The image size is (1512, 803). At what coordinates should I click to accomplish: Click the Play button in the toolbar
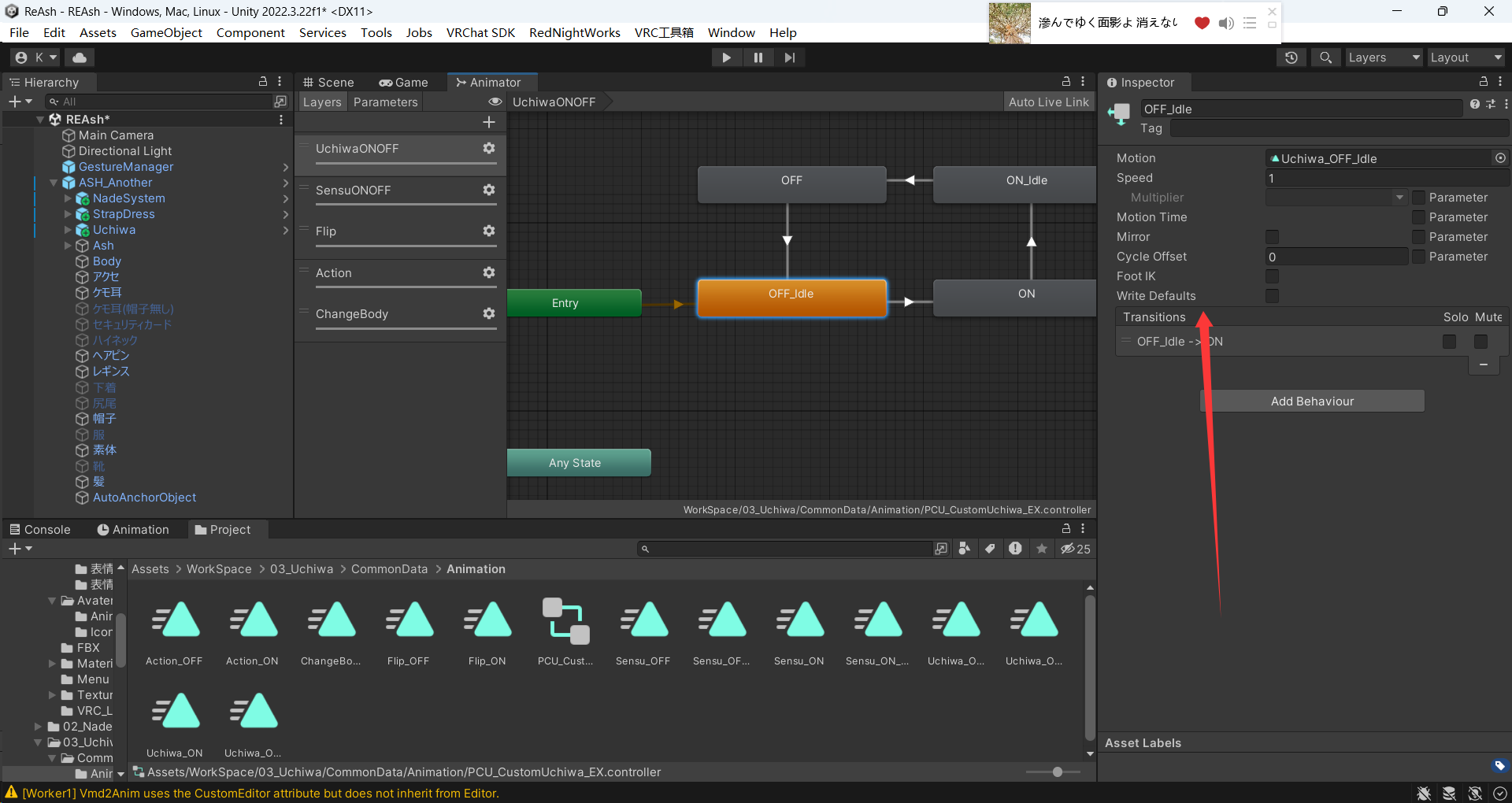click(x=726, y=57)
